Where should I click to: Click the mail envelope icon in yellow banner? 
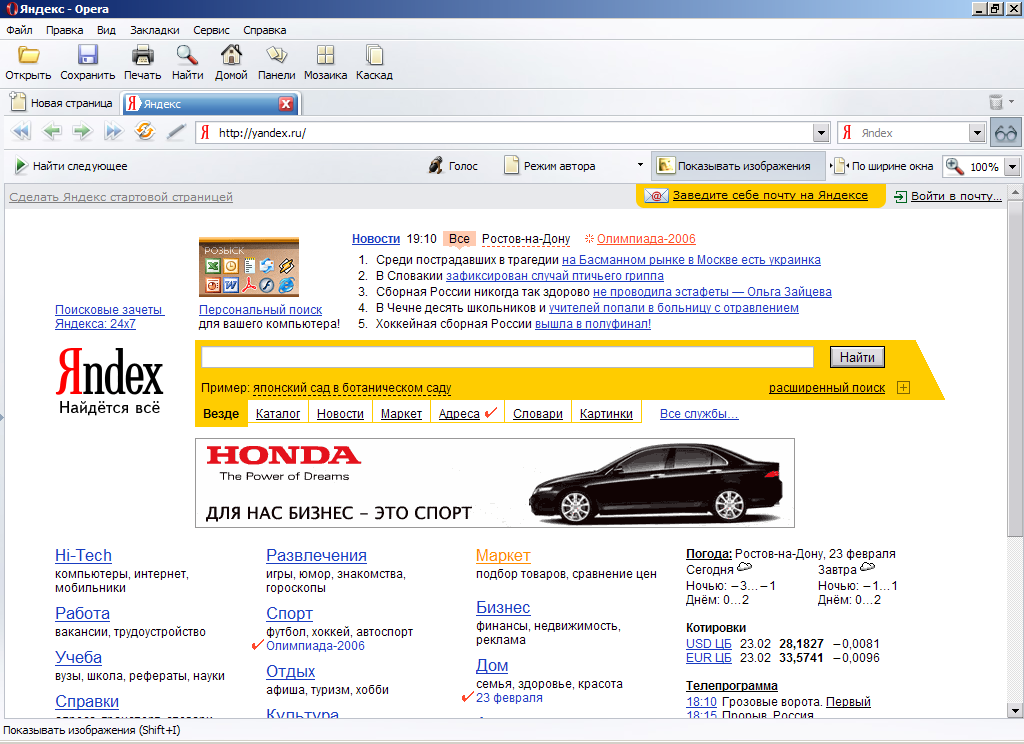click(x=656, y=195)
